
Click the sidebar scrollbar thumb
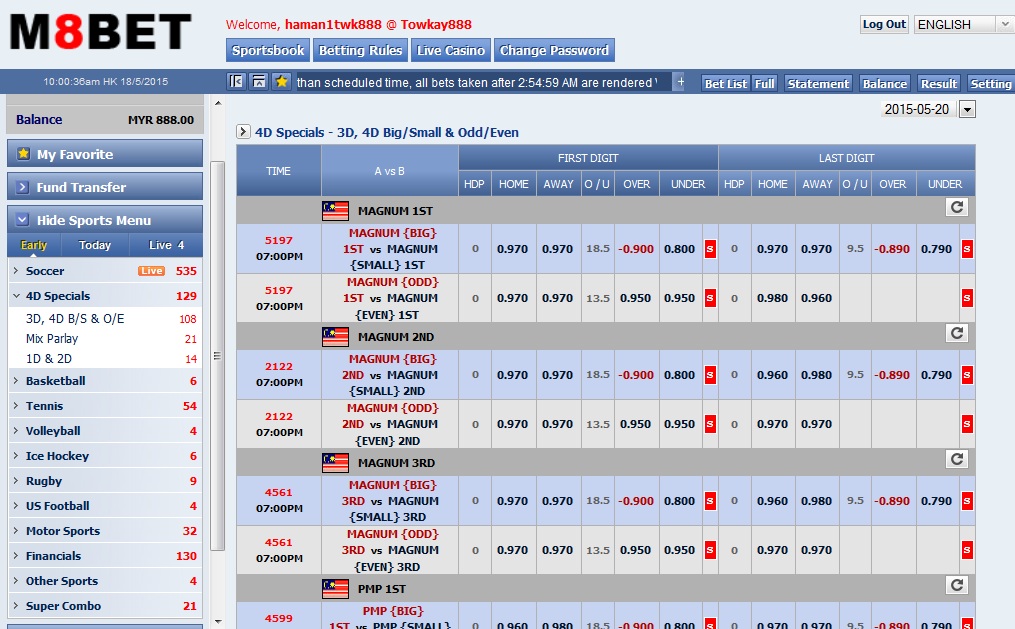218,356
